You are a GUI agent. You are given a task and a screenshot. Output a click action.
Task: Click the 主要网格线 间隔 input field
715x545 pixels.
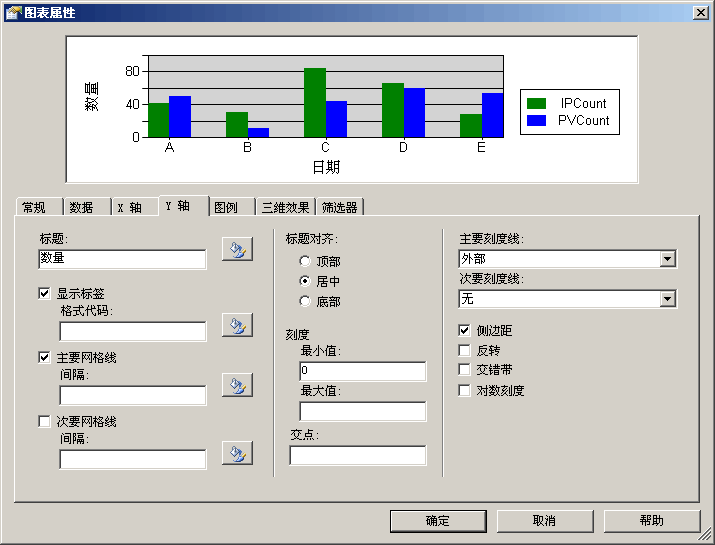tap(133, 395)
